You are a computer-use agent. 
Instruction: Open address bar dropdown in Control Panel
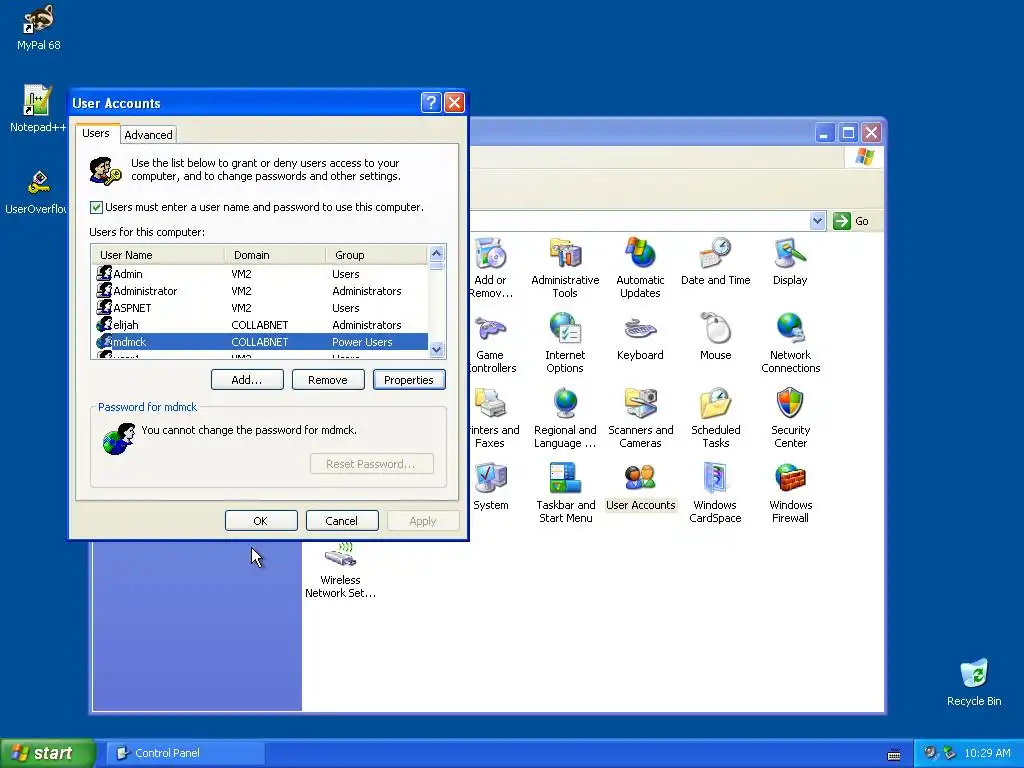point(817,221)
